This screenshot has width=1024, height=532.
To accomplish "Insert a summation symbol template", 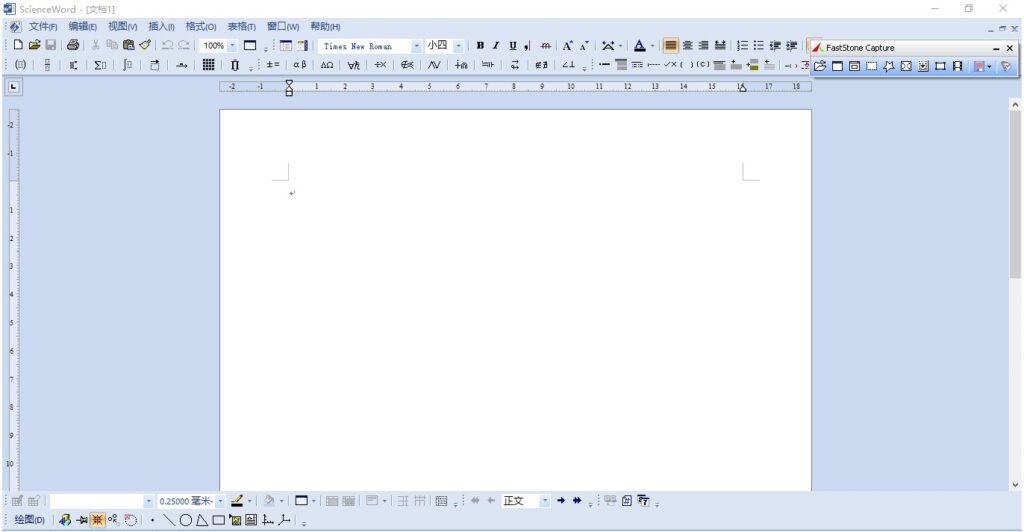I will pyautogui.click(x=100, y=65).
